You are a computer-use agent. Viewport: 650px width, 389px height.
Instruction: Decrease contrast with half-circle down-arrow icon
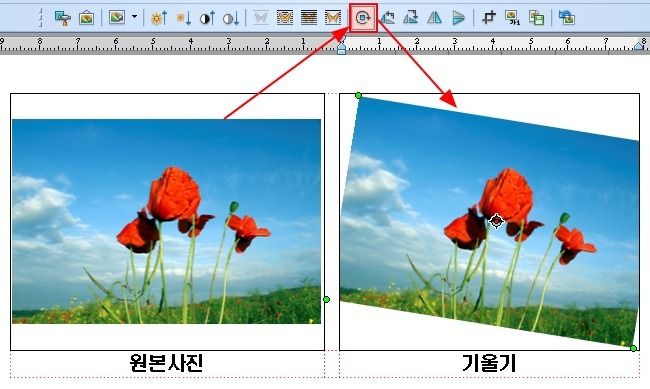(x=231, y=18)
